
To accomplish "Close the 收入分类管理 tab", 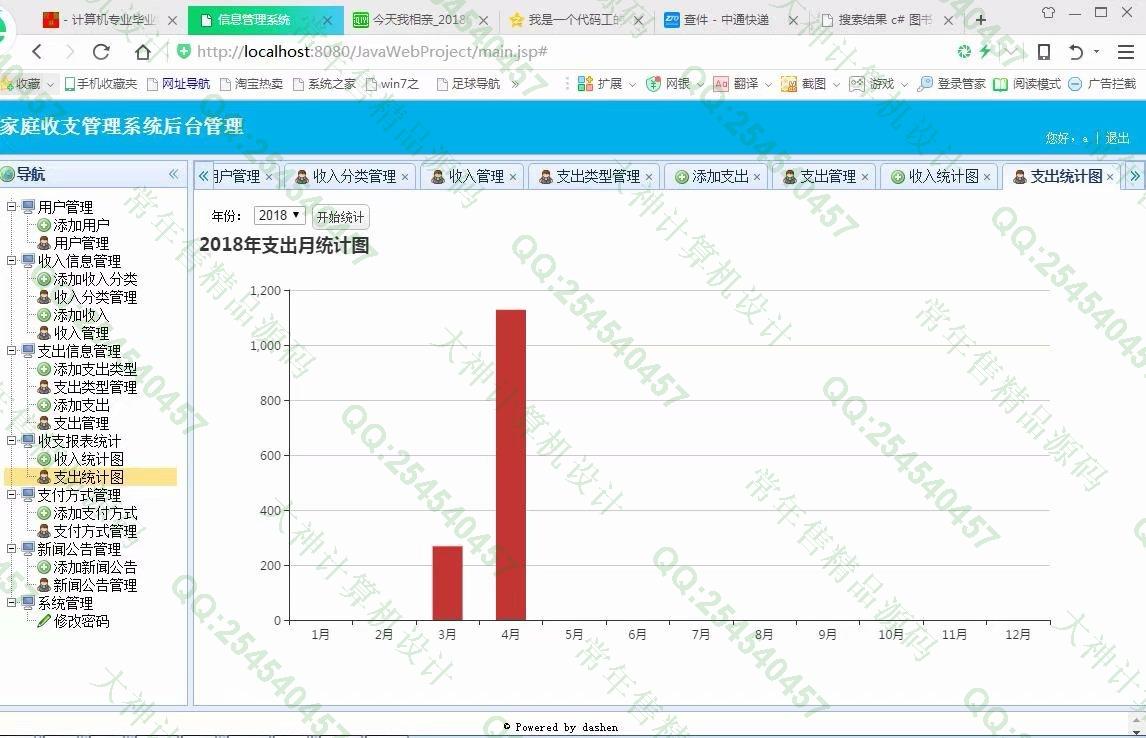I will (405, 177).
